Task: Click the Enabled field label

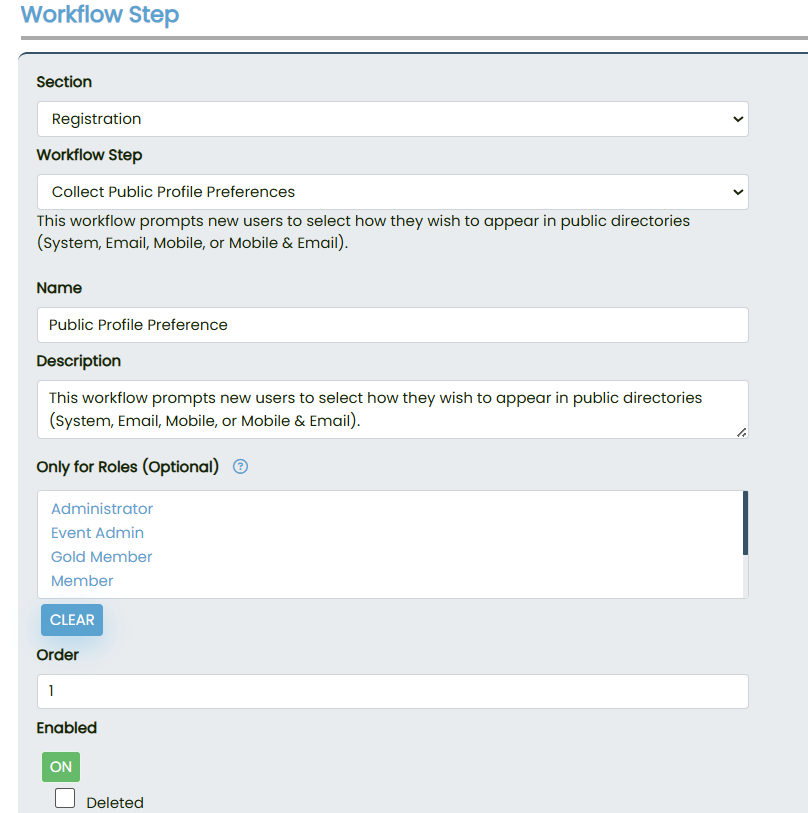Action: click(x=66, y=728)
